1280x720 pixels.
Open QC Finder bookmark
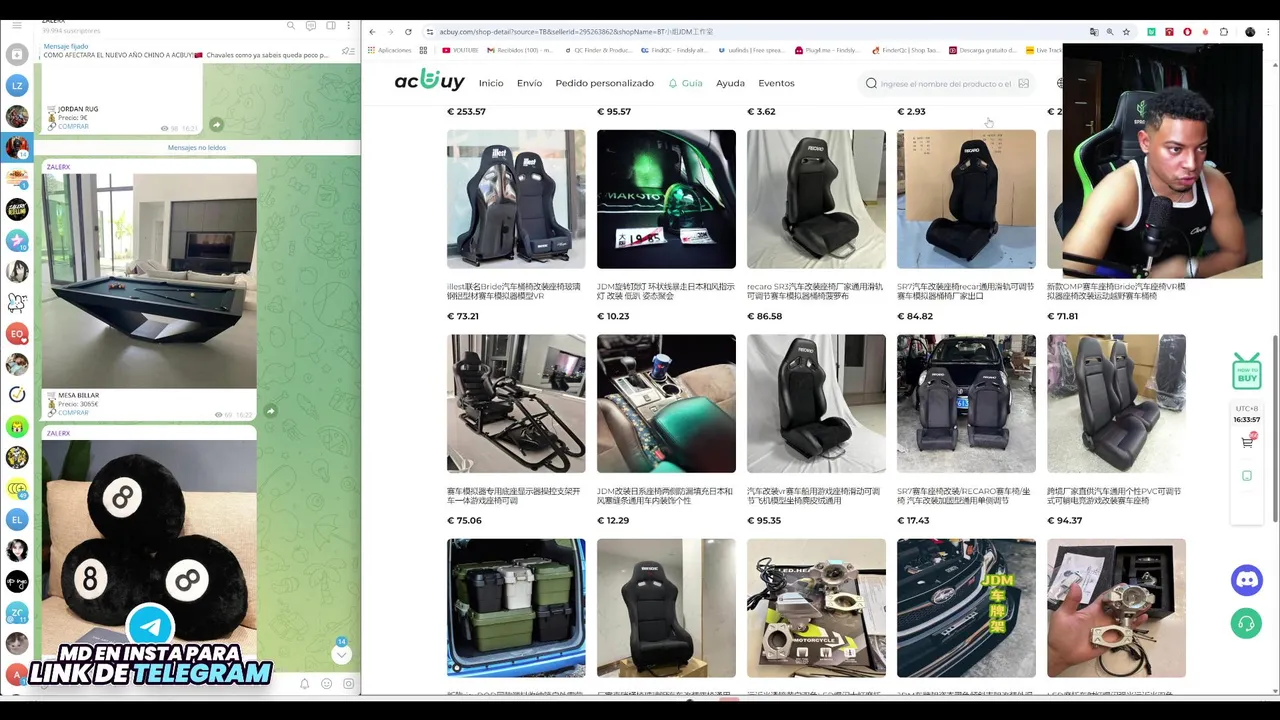pos(597,50)
